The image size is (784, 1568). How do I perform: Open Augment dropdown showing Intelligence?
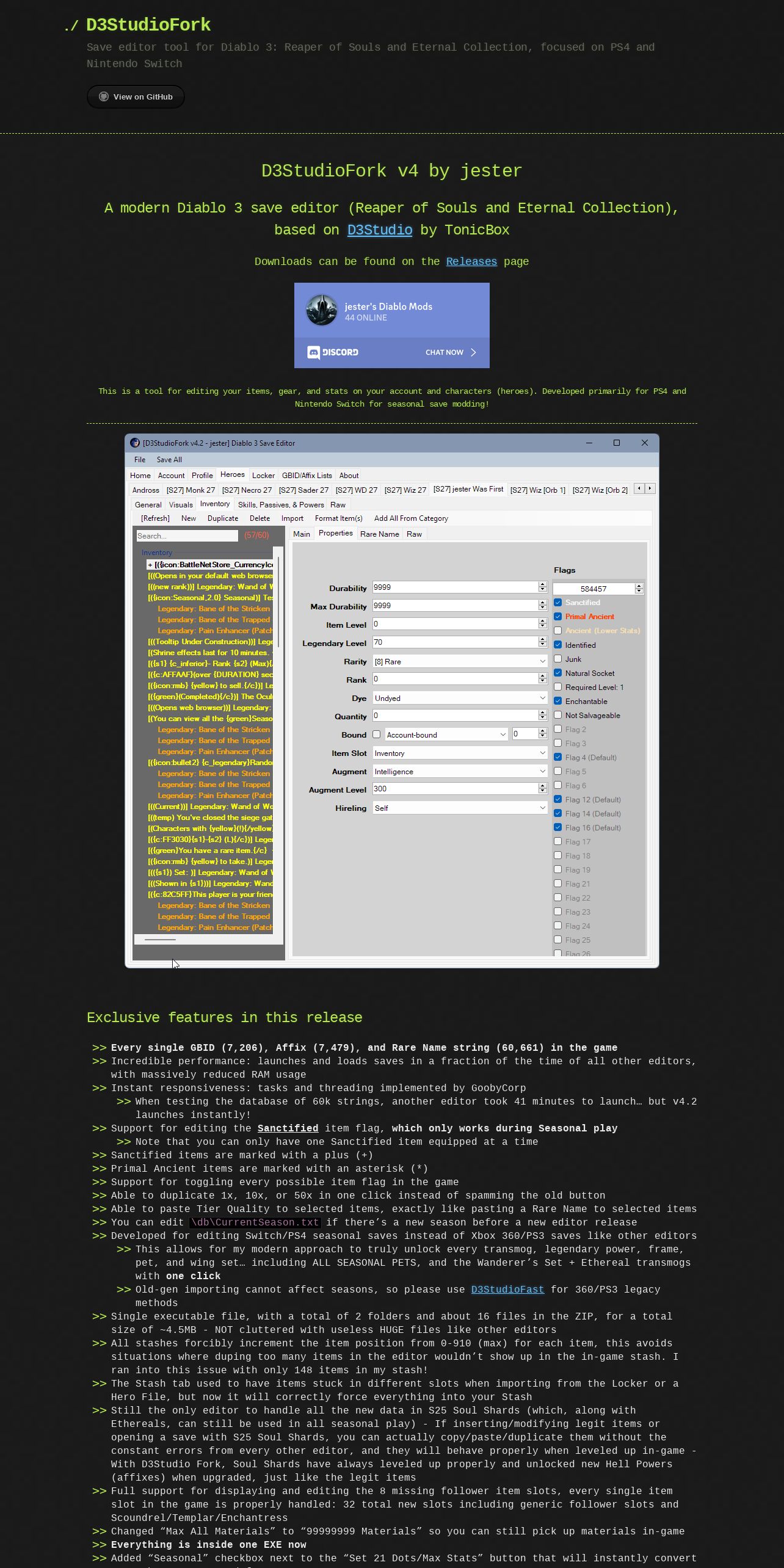point(460,771)
